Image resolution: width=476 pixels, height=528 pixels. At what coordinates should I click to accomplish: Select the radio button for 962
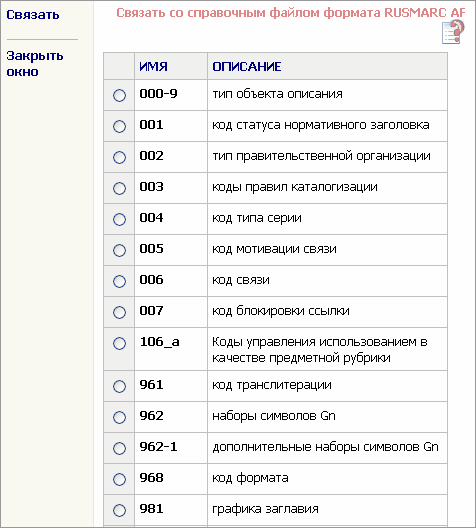pos(119,417)
